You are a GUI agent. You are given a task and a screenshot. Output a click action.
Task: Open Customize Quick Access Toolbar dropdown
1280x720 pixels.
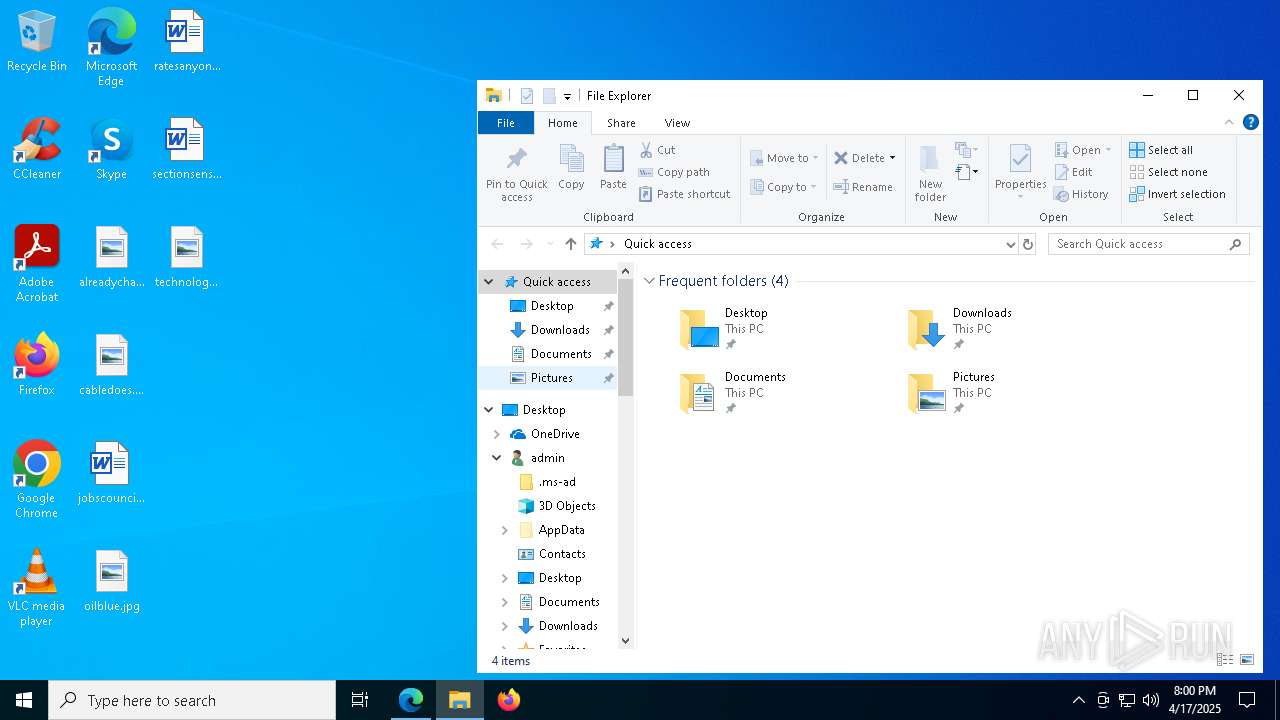click(x=567, y=97)
